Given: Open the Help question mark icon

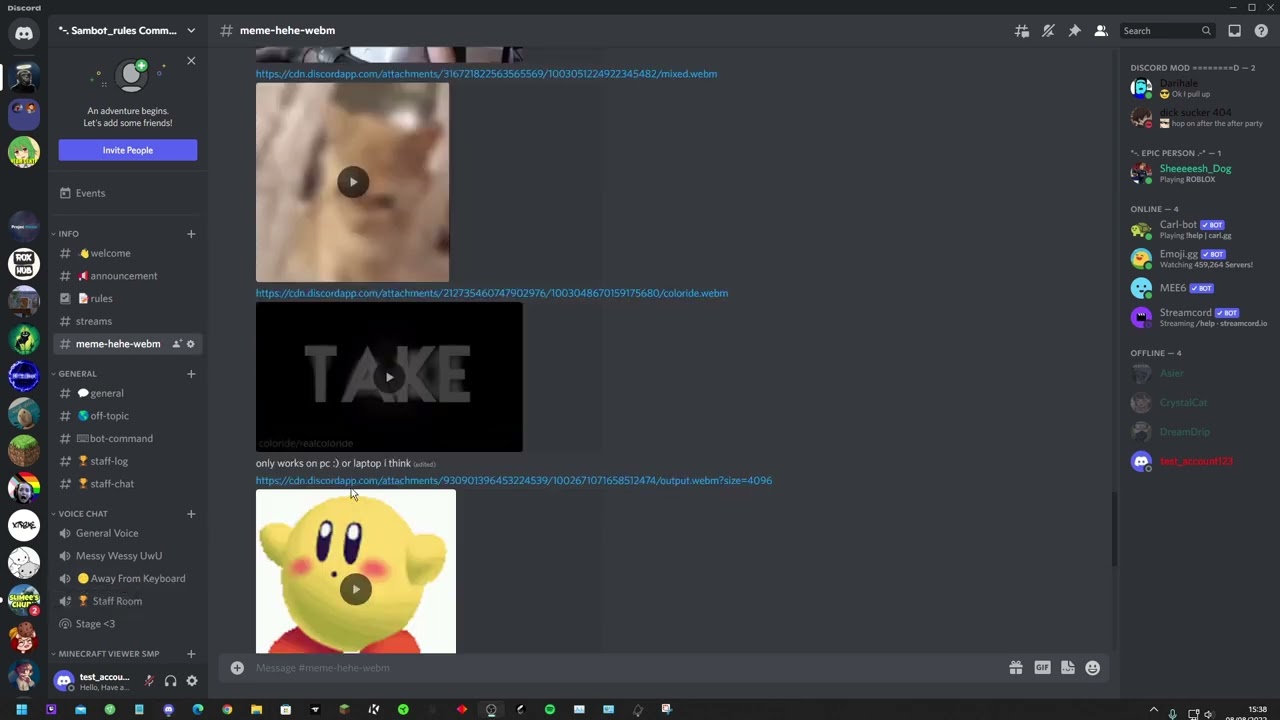Looking at the screenshot, I should [1261, 31].
